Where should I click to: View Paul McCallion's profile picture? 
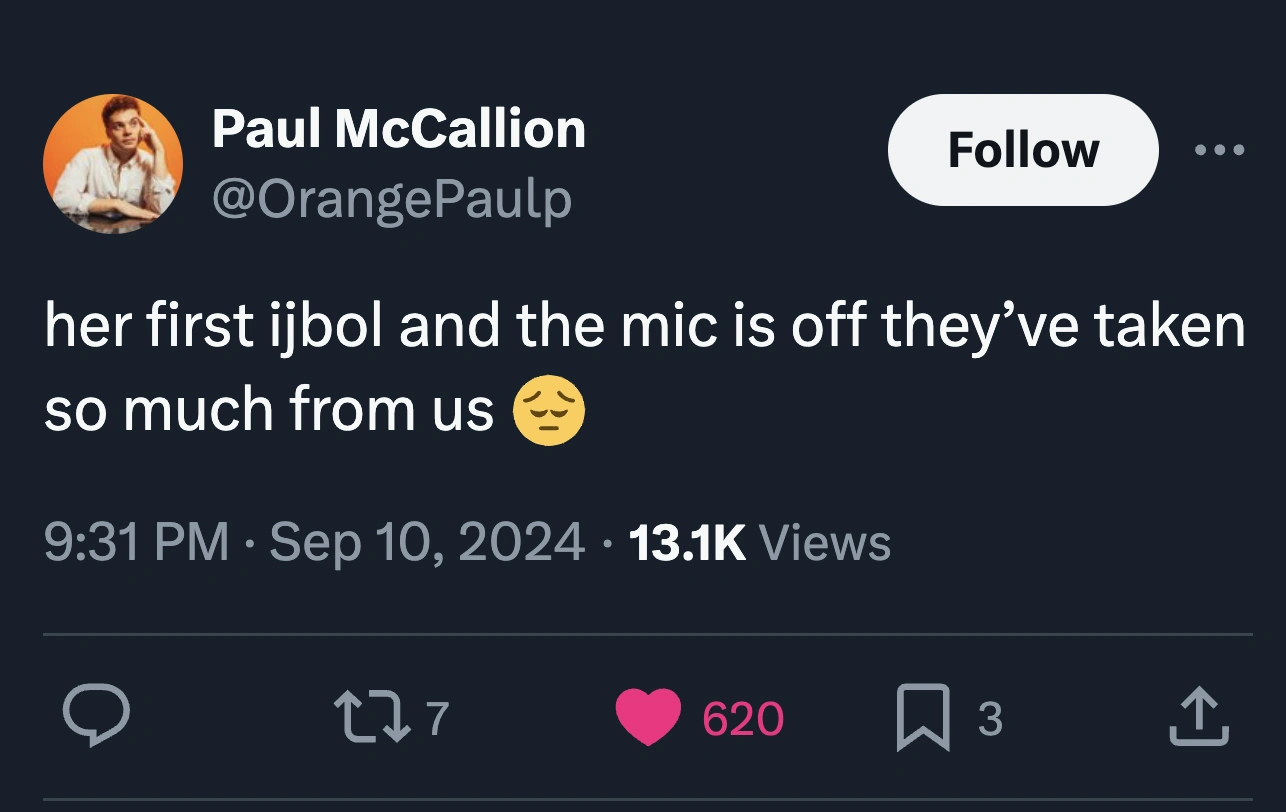coord(113,163)
